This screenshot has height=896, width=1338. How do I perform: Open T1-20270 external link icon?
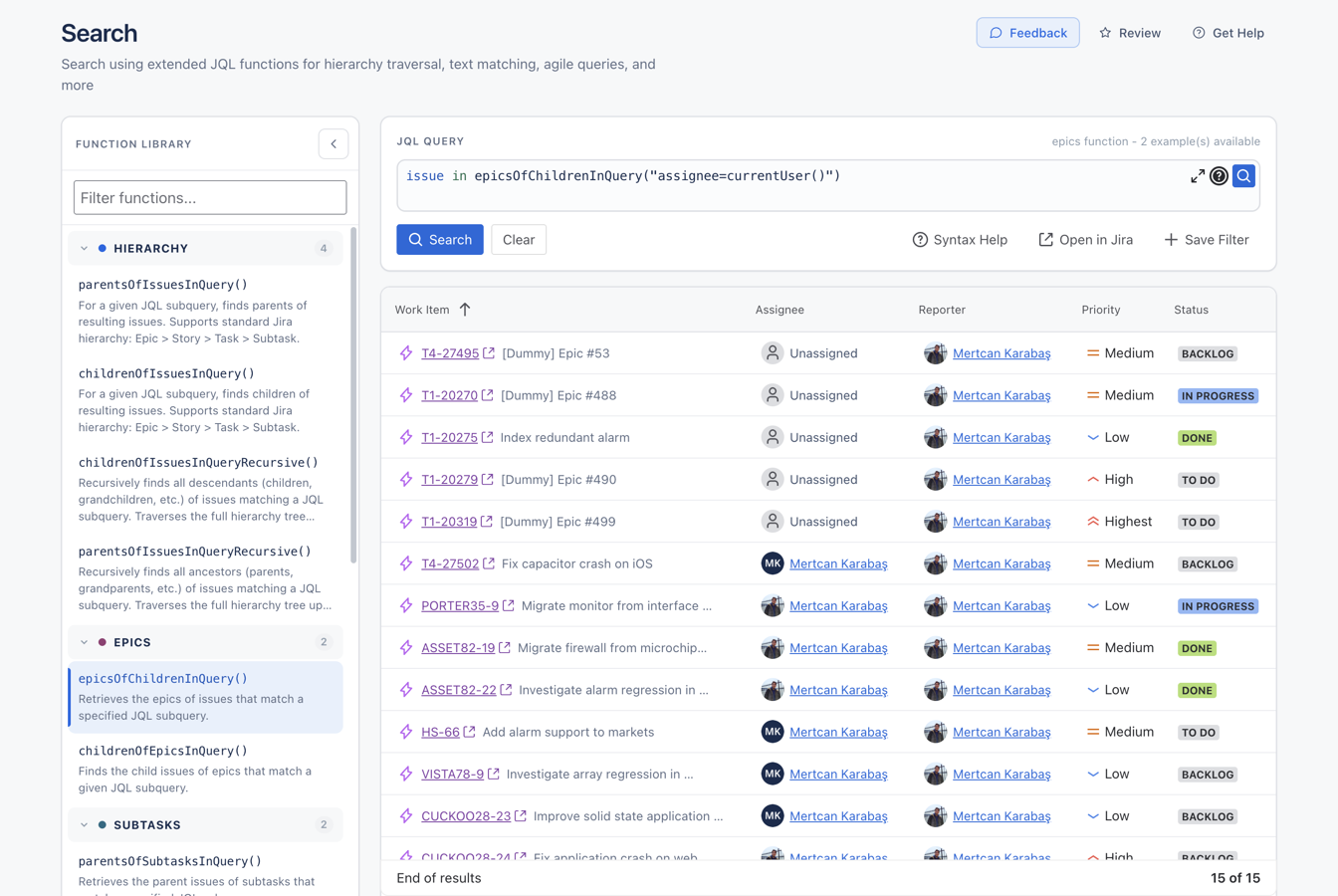488,395
